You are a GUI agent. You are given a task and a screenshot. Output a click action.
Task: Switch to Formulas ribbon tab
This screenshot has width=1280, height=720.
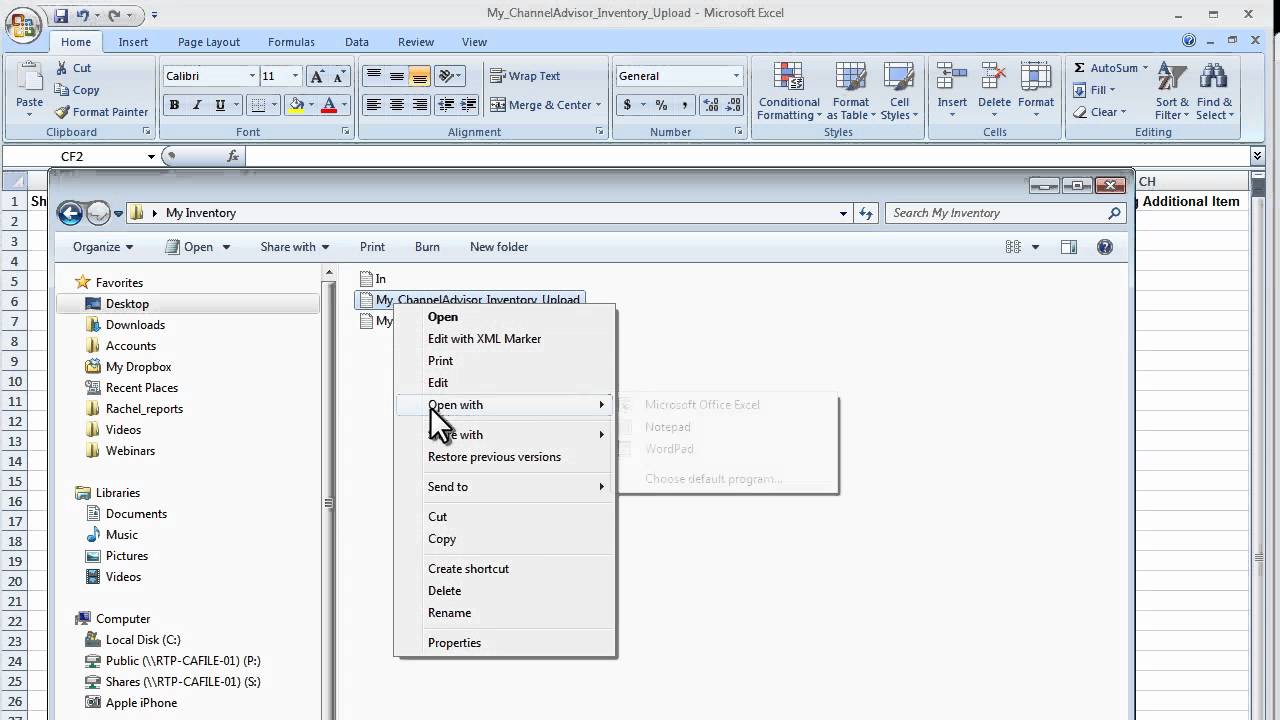click(291, 42)
